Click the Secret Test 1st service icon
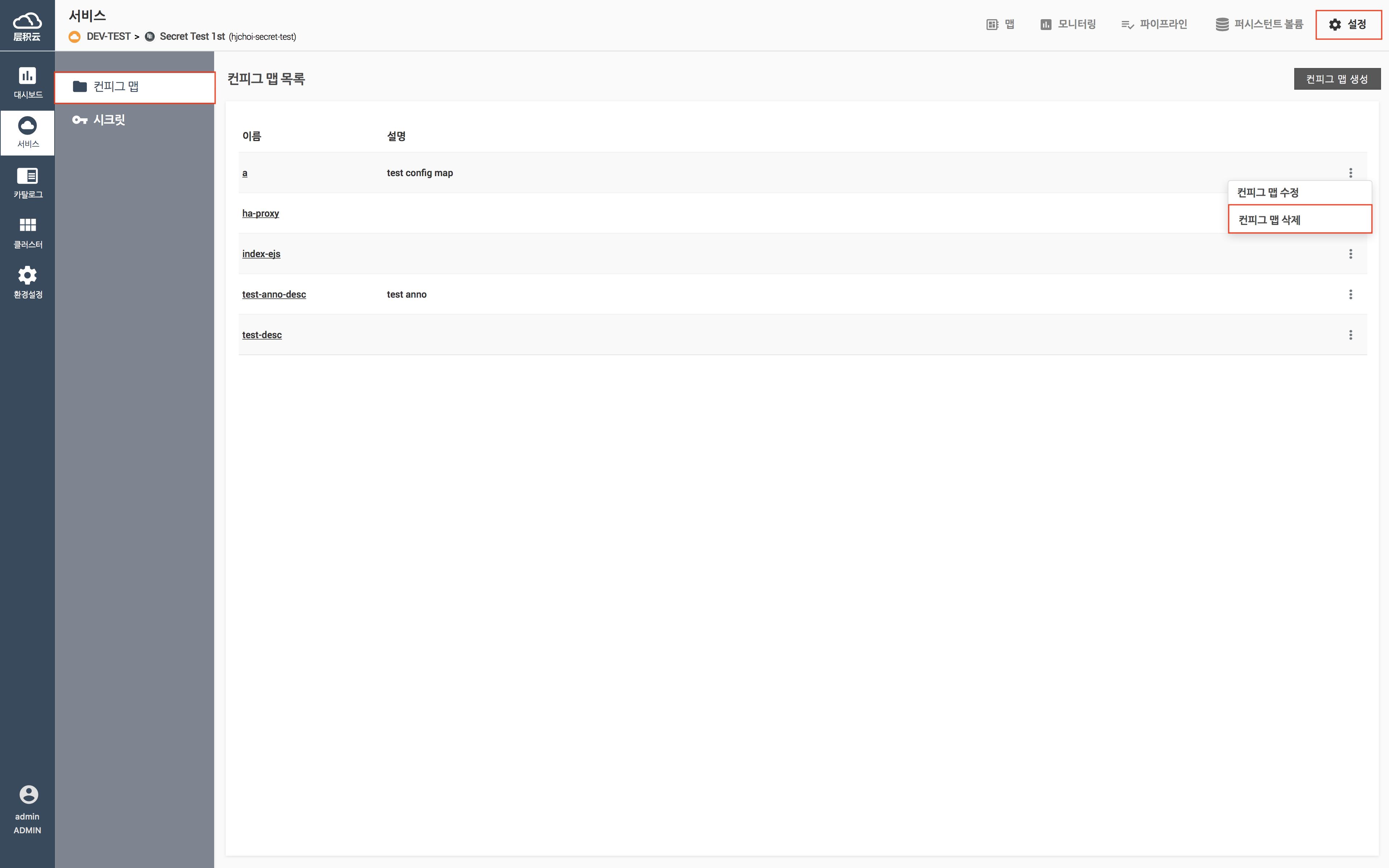 click(x=150, y=37)
